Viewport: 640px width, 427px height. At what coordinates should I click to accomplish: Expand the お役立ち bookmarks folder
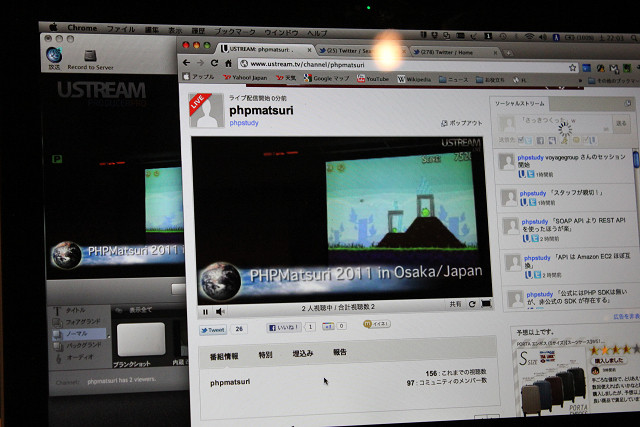pyautogui.click(x=491, y=80)
